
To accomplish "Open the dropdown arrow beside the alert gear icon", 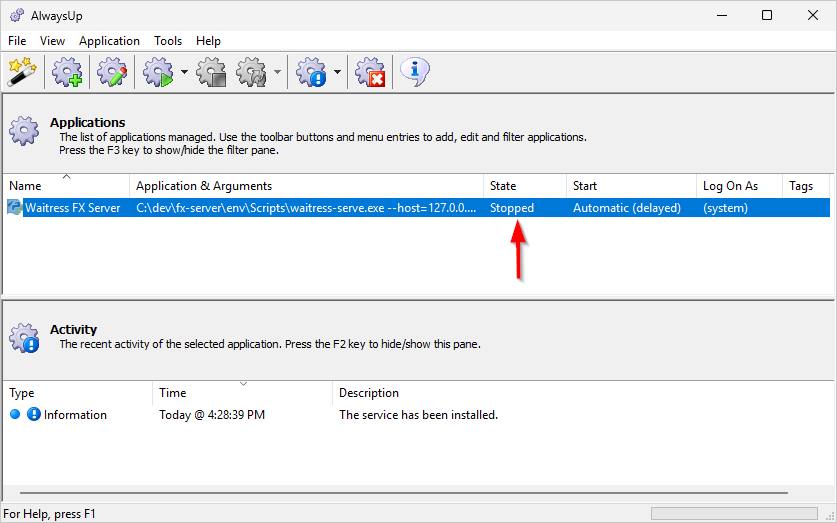I will point(338,72).
